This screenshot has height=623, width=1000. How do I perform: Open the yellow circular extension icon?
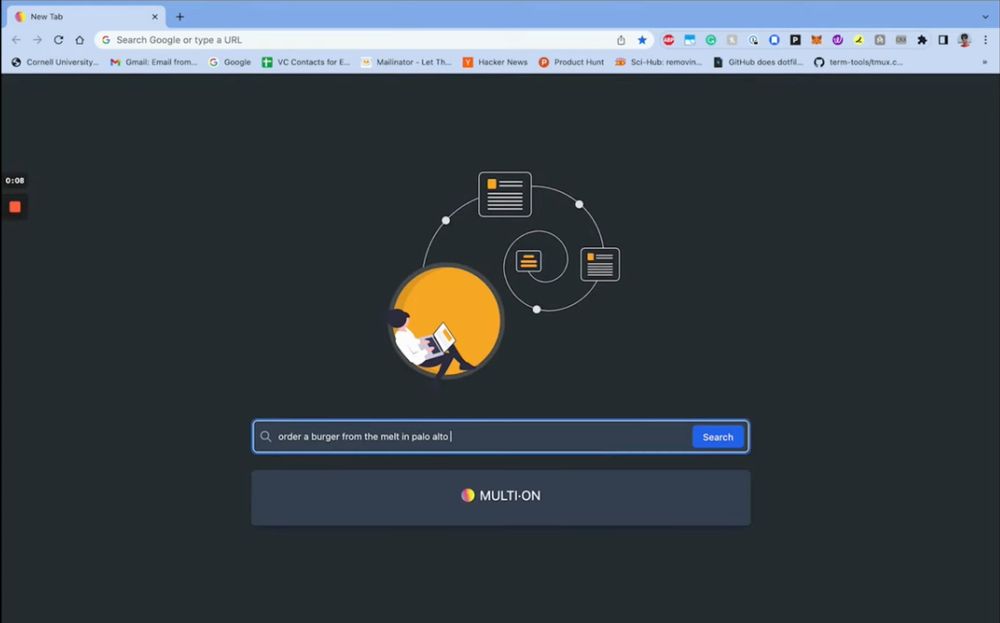(858, 40)
